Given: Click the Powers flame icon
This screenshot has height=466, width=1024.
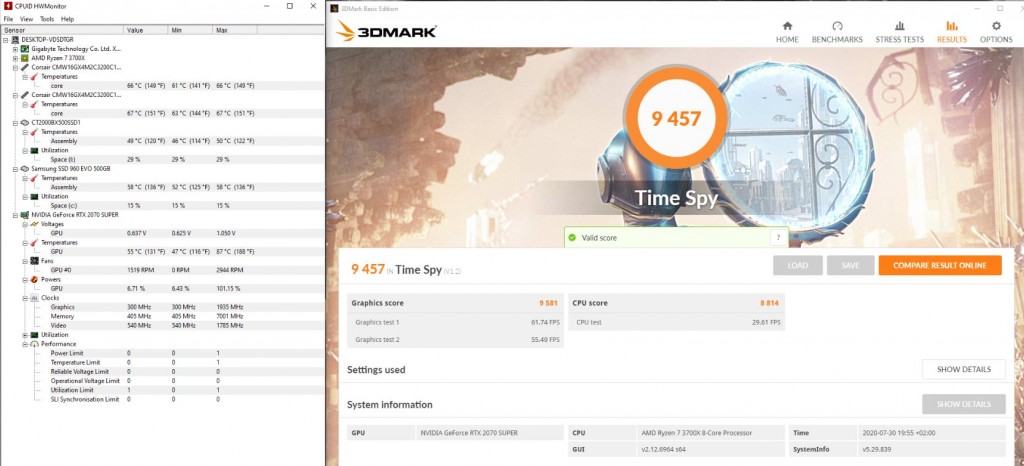Looking at the screenshot, I should [x=34, y=279].
